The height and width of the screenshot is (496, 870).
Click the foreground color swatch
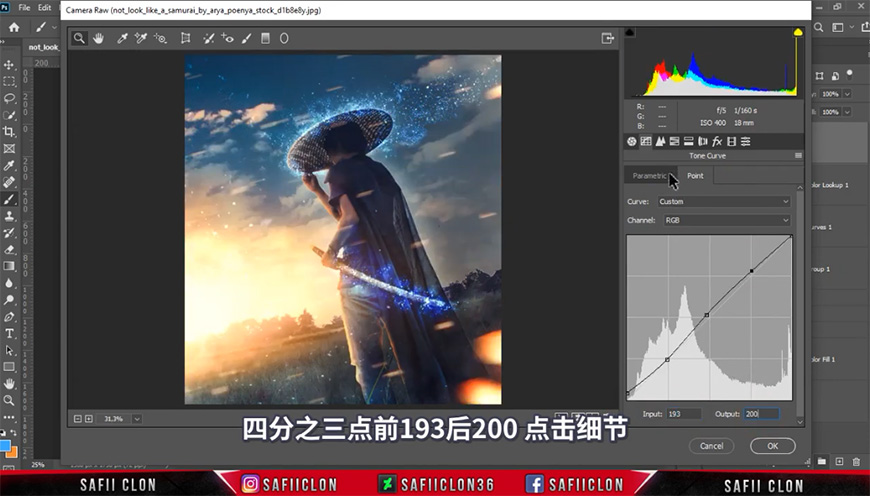5,446
